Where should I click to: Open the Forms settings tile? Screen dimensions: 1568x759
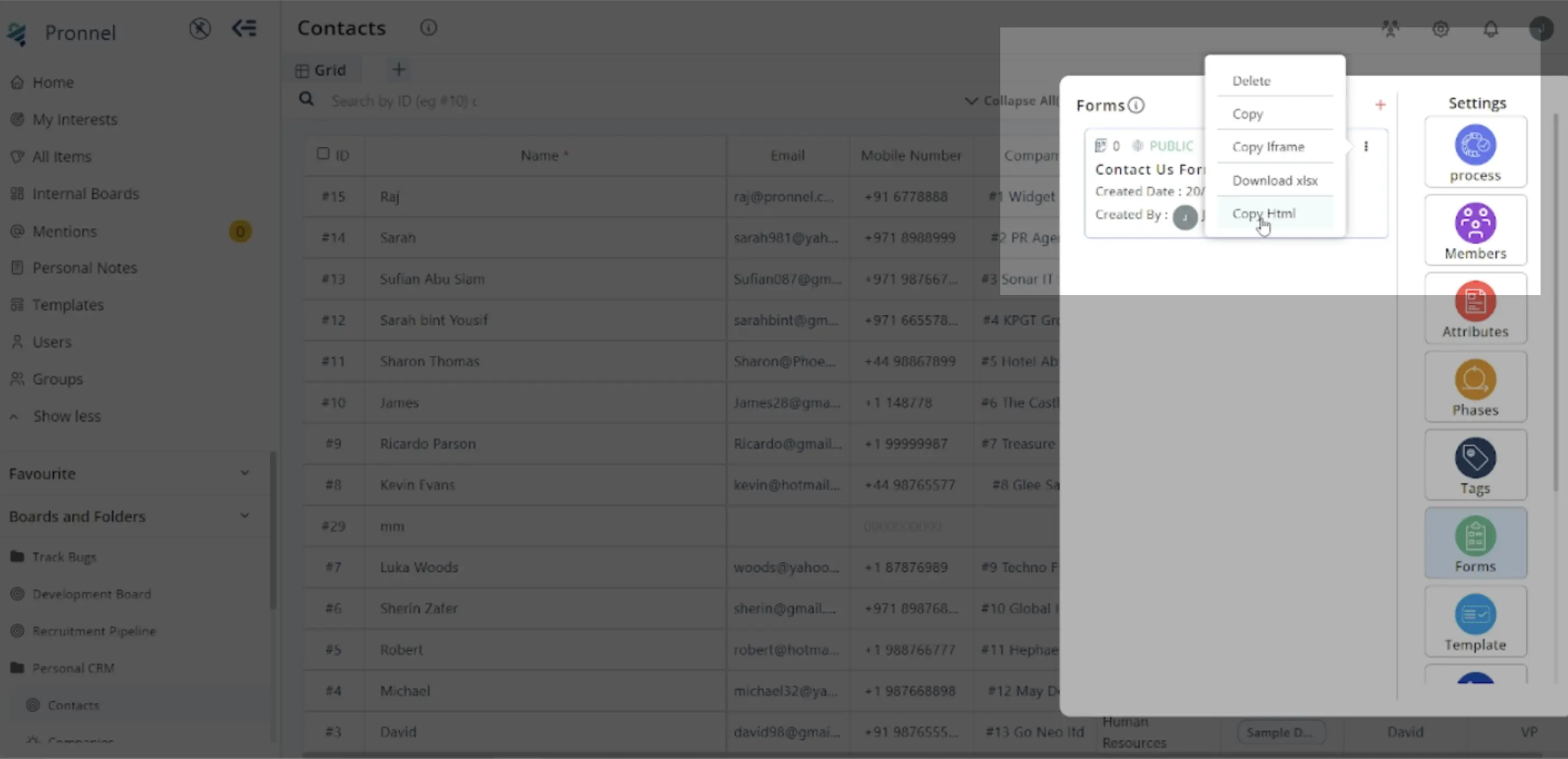coord(1475,543)
